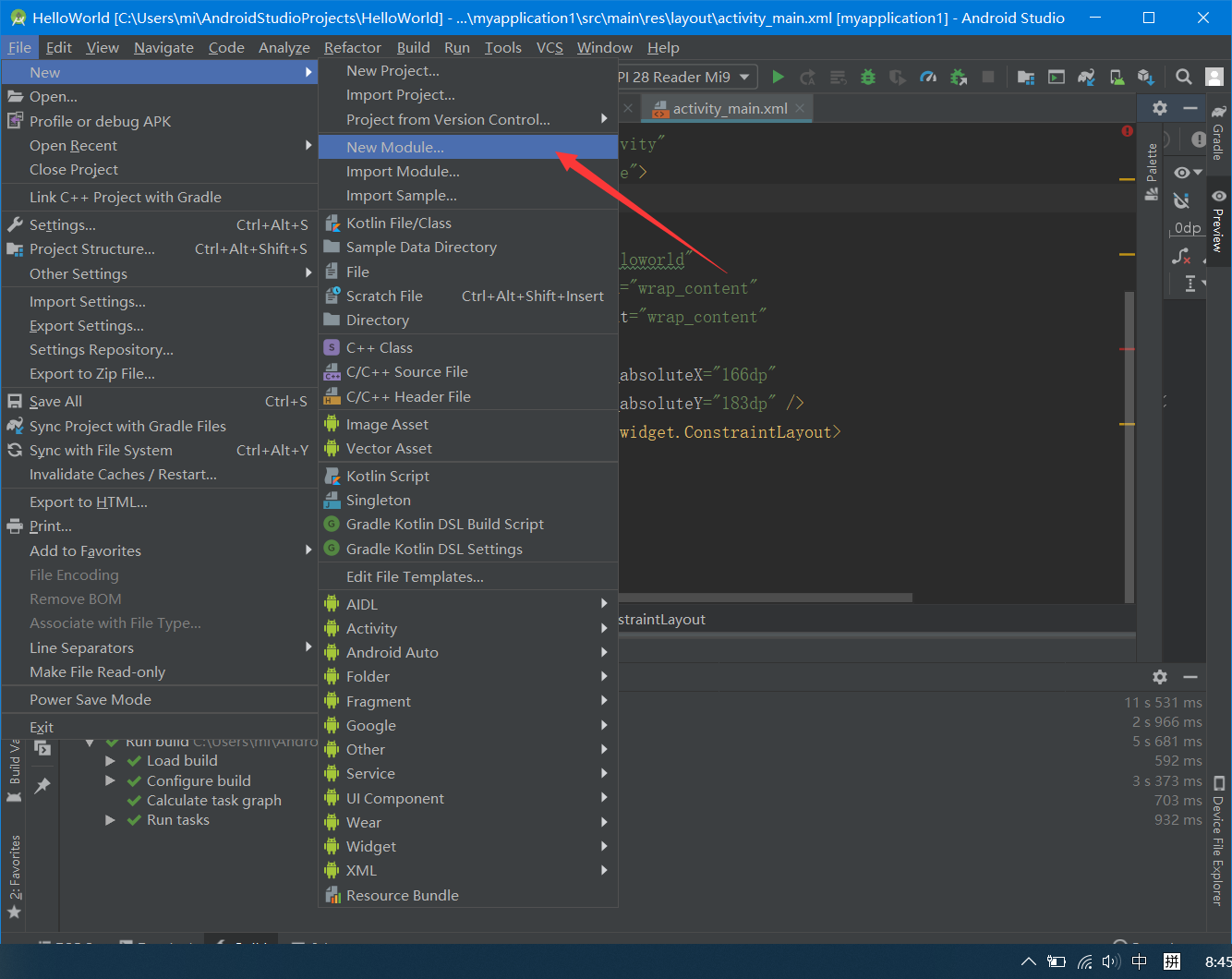
Task: Expand the Configure build tree node
Action: pyautogui.click(x=110, y=781)
